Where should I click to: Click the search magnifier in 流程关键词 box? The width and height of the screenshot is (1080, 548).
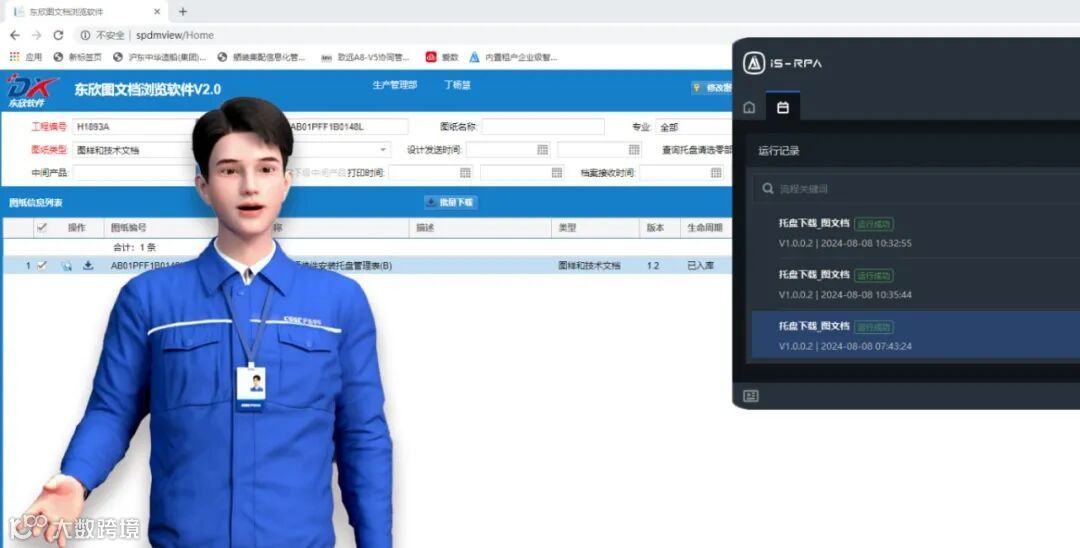(768, 189)
